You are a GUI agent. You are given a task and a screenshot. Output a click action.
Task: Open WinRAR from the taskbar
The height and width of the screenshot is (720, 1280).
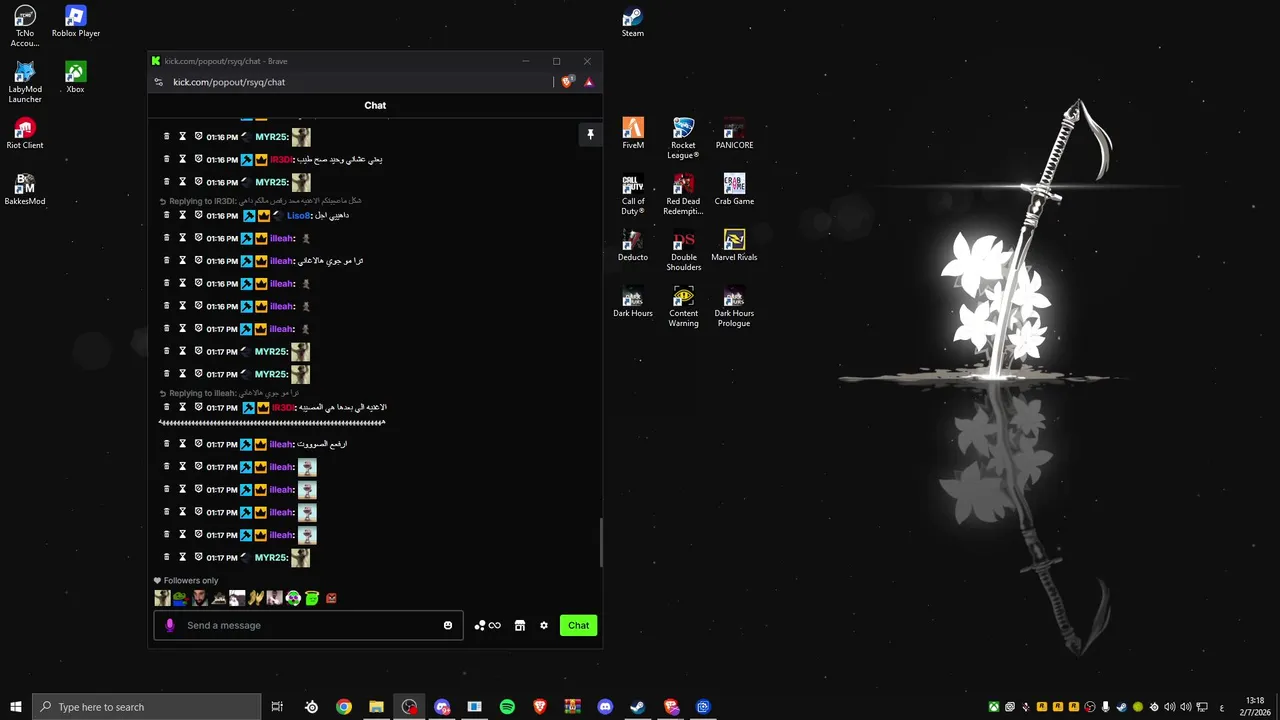pos(572,707)
